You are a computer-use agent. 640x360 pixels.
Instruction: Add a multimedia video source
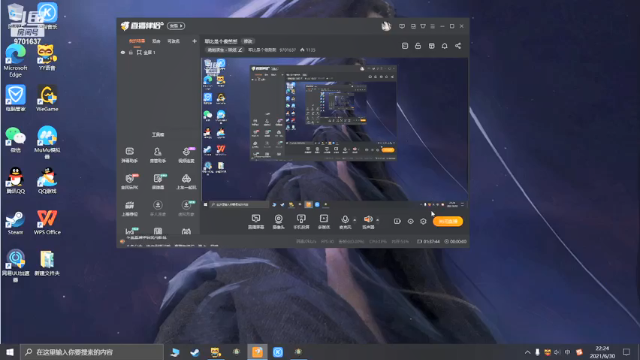(x=324, y=221)
